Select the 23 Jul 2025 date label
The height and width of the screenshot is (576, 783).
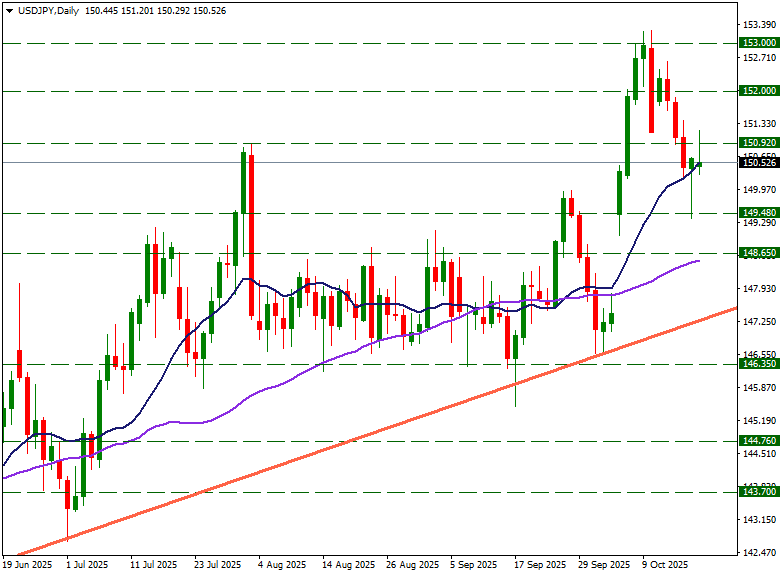click(218, 565)
